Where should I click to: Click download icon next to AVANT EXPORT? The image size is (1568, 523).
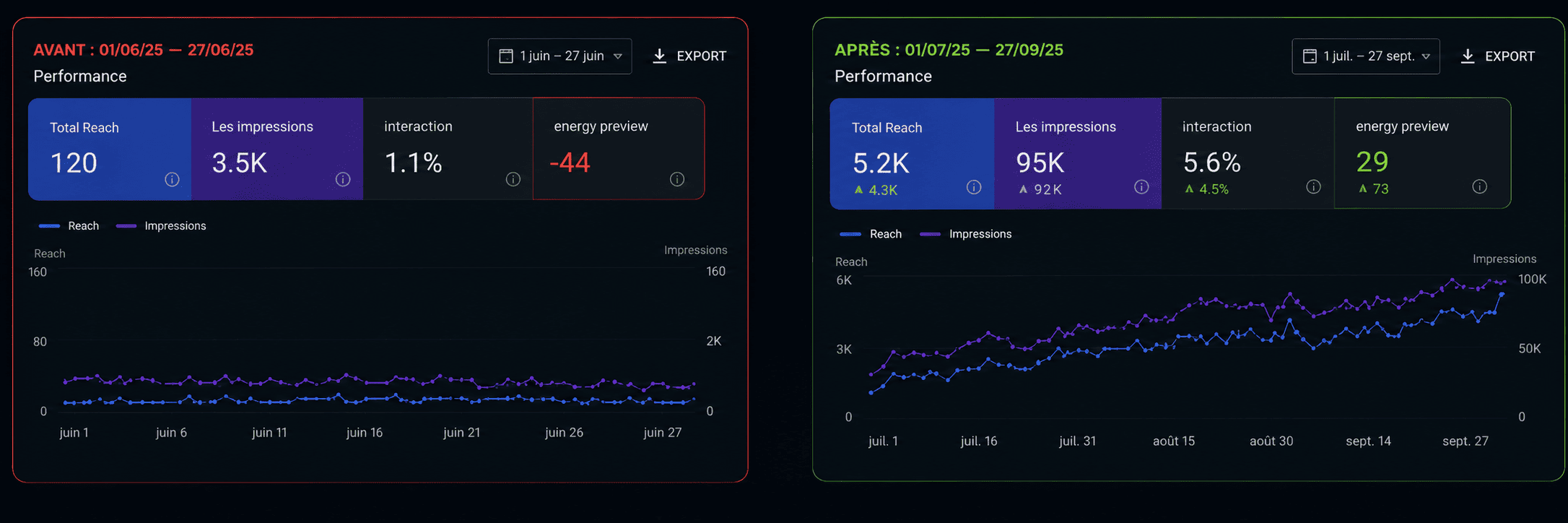point(659,56)
